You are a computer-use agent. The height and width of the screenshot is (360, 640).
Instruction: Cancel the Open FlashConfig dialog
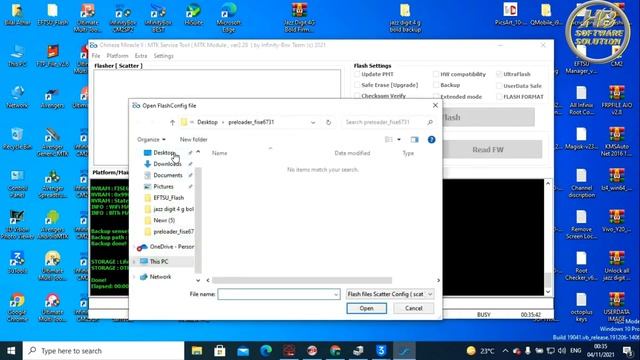413,308
